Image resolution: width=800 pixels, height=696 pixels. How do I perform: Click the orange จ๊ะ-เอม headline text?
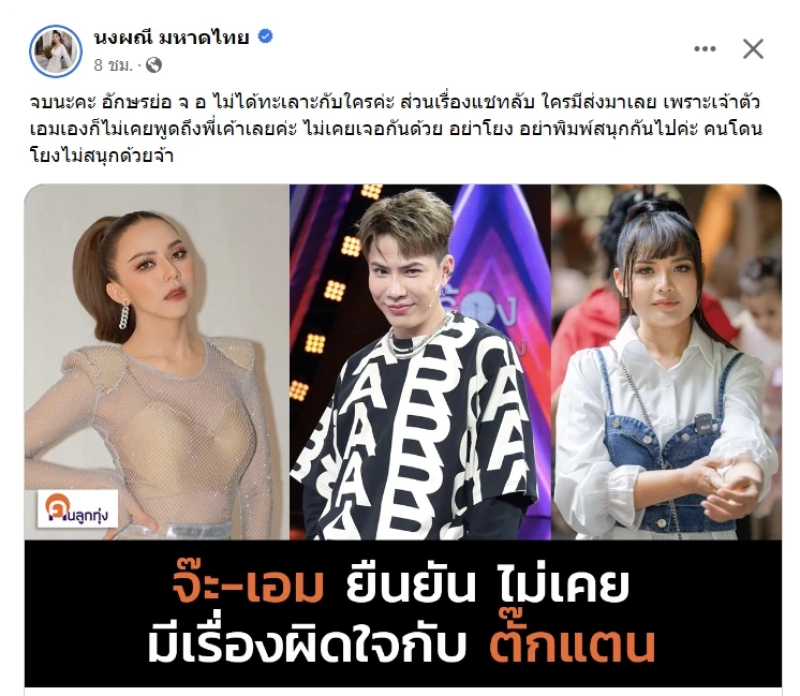[247, 586]
